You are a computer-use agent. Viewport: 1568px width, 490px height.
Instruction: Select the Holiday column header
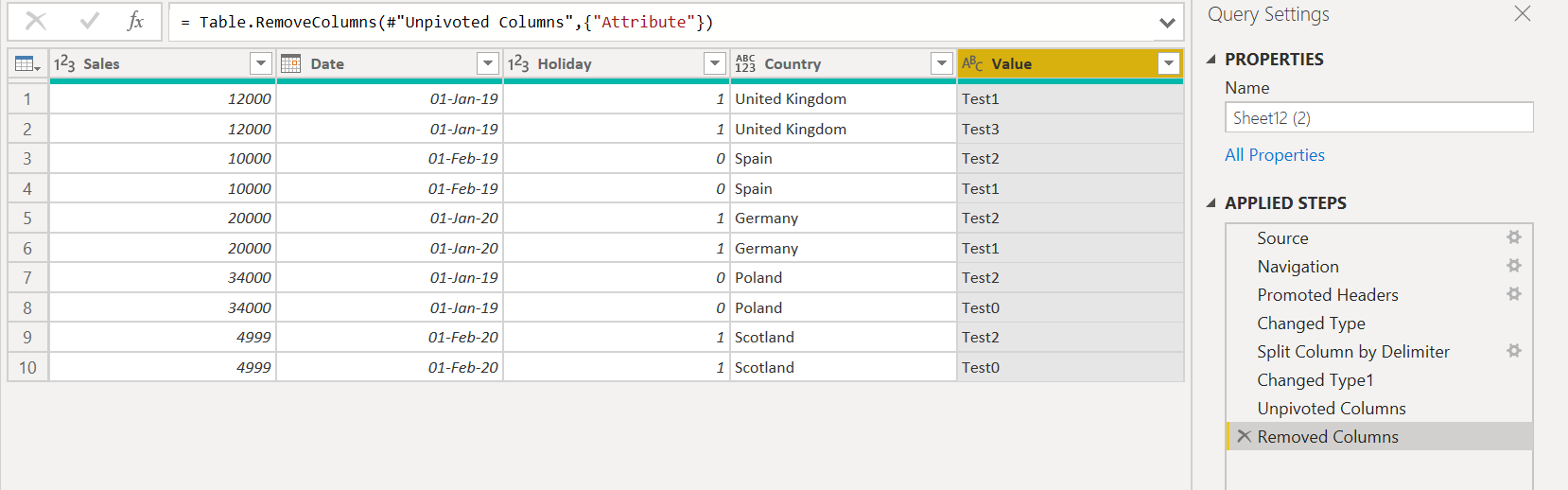pyautogui.click(x=617, y=63)
